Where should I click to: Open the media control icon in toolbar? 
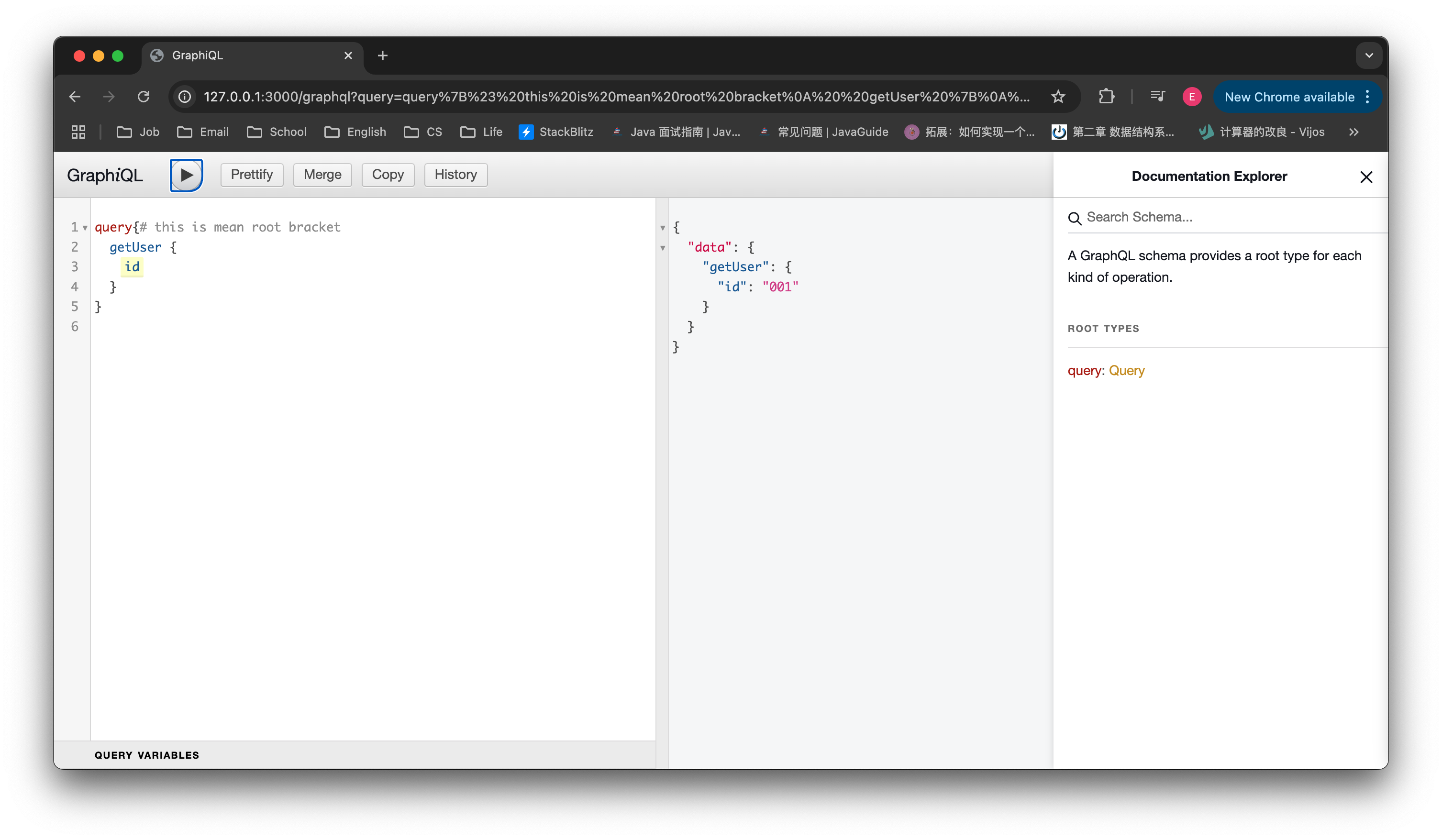pos(1157,97)
